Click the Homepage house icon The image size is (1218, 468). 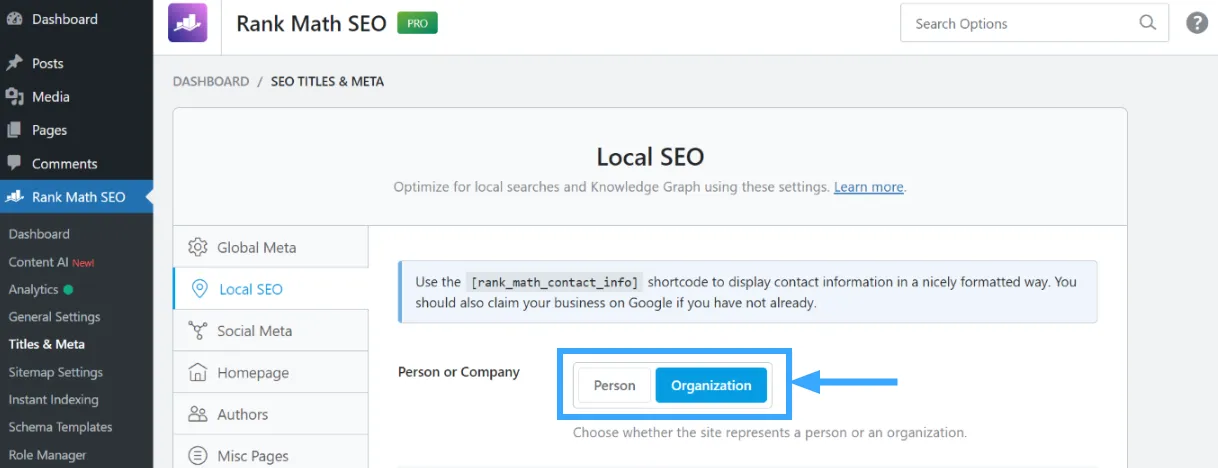pos(198,372)
